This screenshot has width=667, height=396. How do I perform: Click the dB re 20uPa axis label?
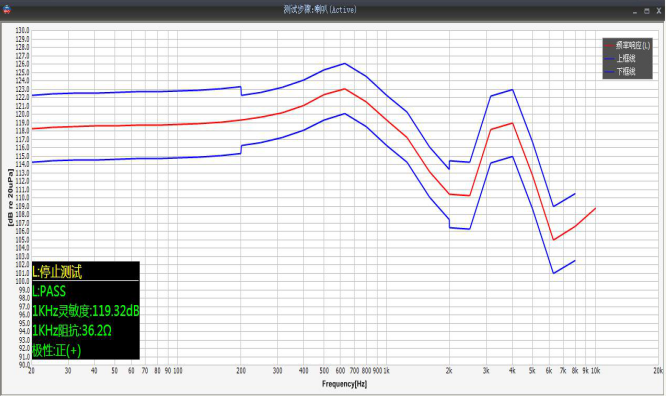pos(10,197)
